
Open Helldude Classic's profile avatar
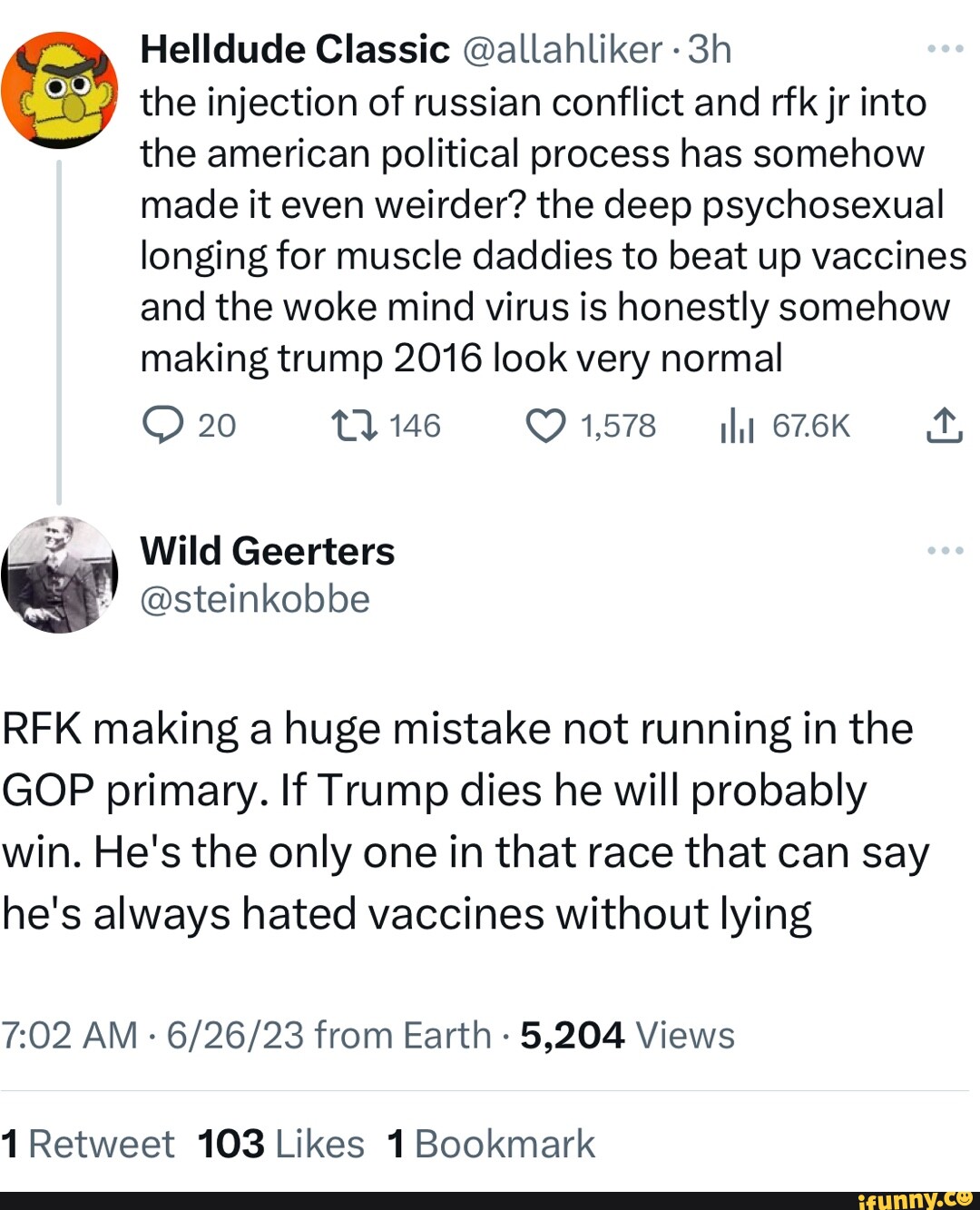pyautogui.click(x=60, y=90)
